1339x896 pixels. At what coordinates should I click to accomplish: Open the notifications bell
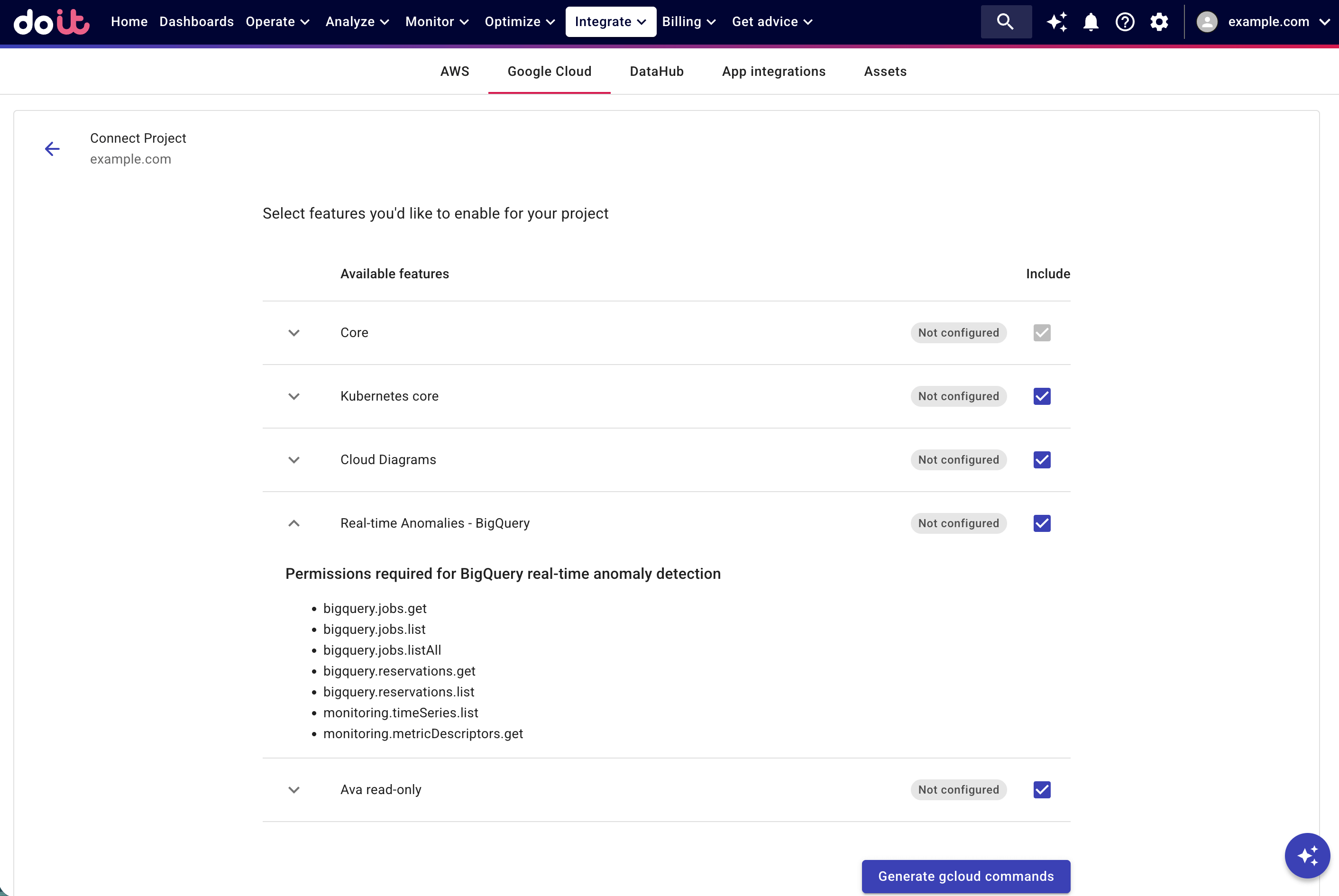click(1091, 21)
